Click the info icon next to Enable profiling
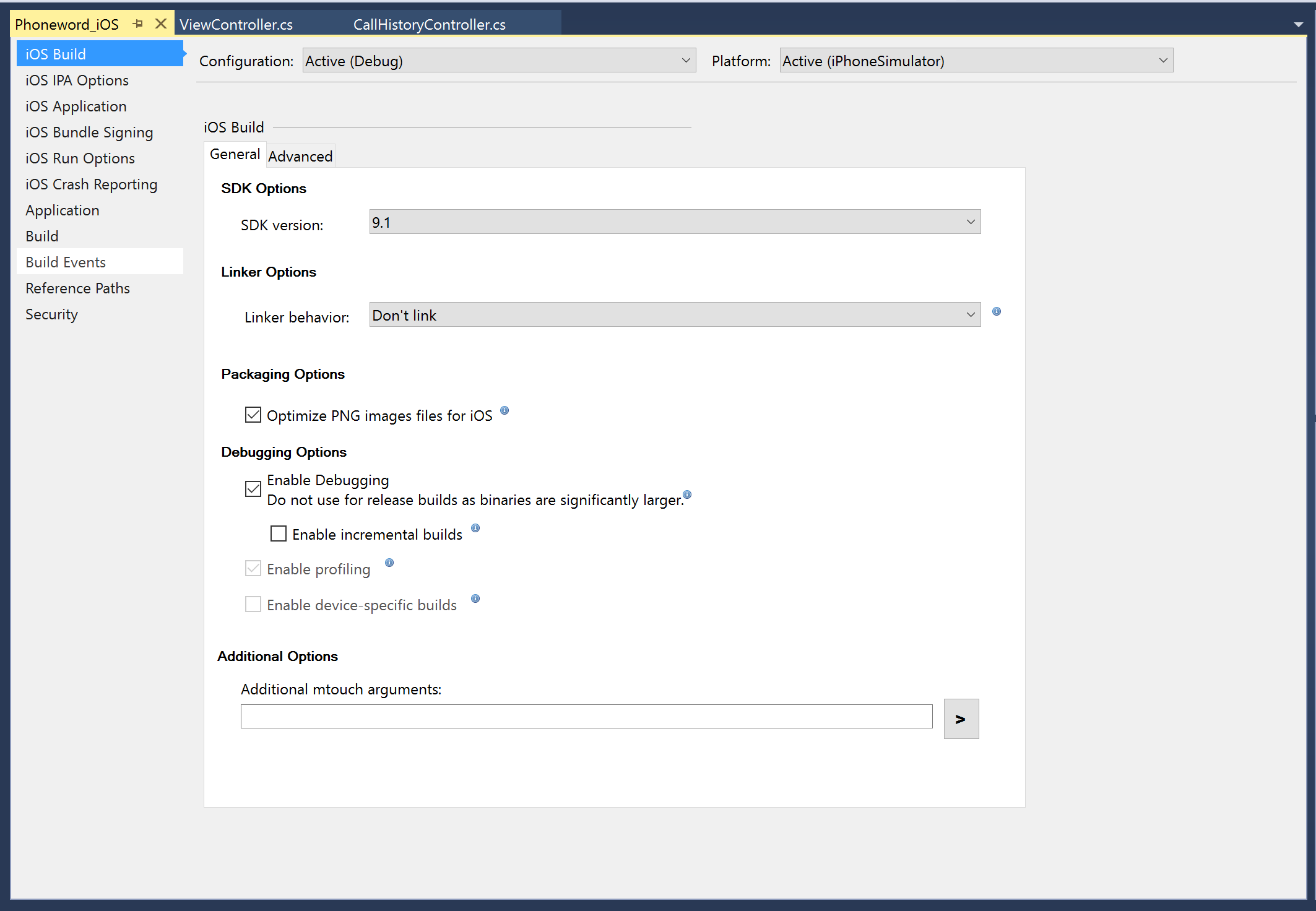 coord(389,563)
